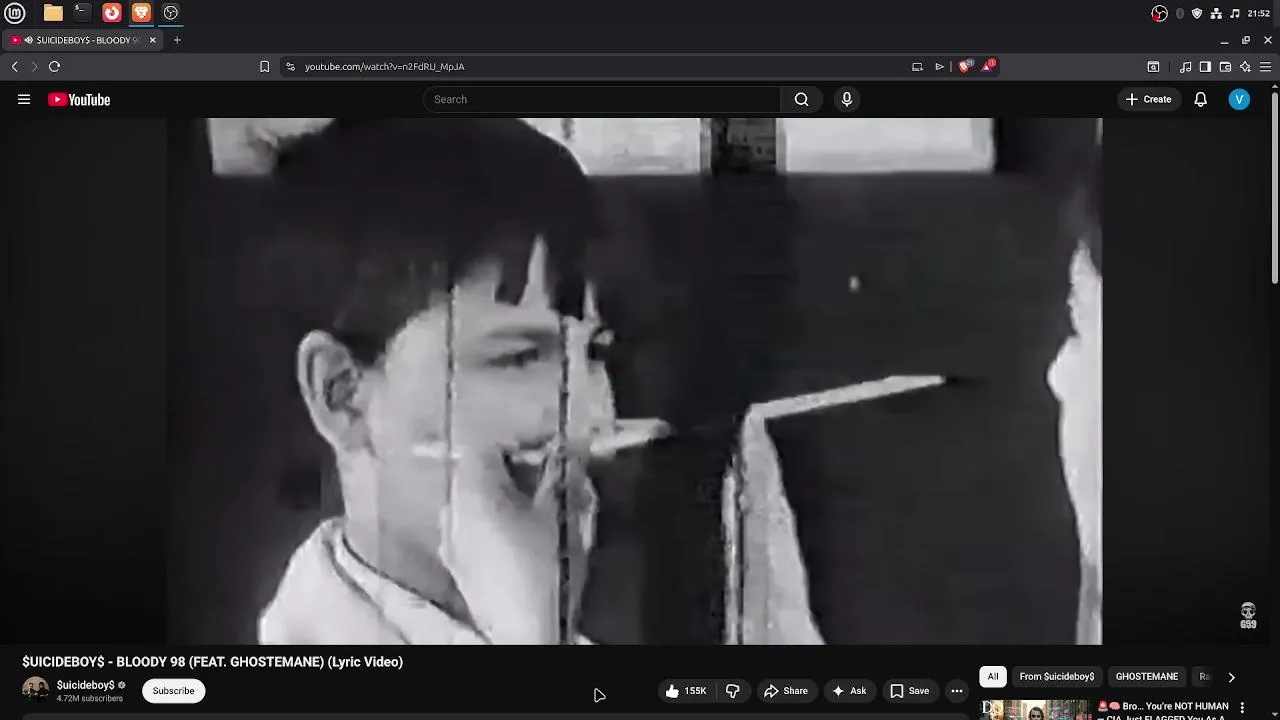The height and width of the screenshot is (720, 1280).
Task: Search with your voice microphone icon
Action: [846, 99]
